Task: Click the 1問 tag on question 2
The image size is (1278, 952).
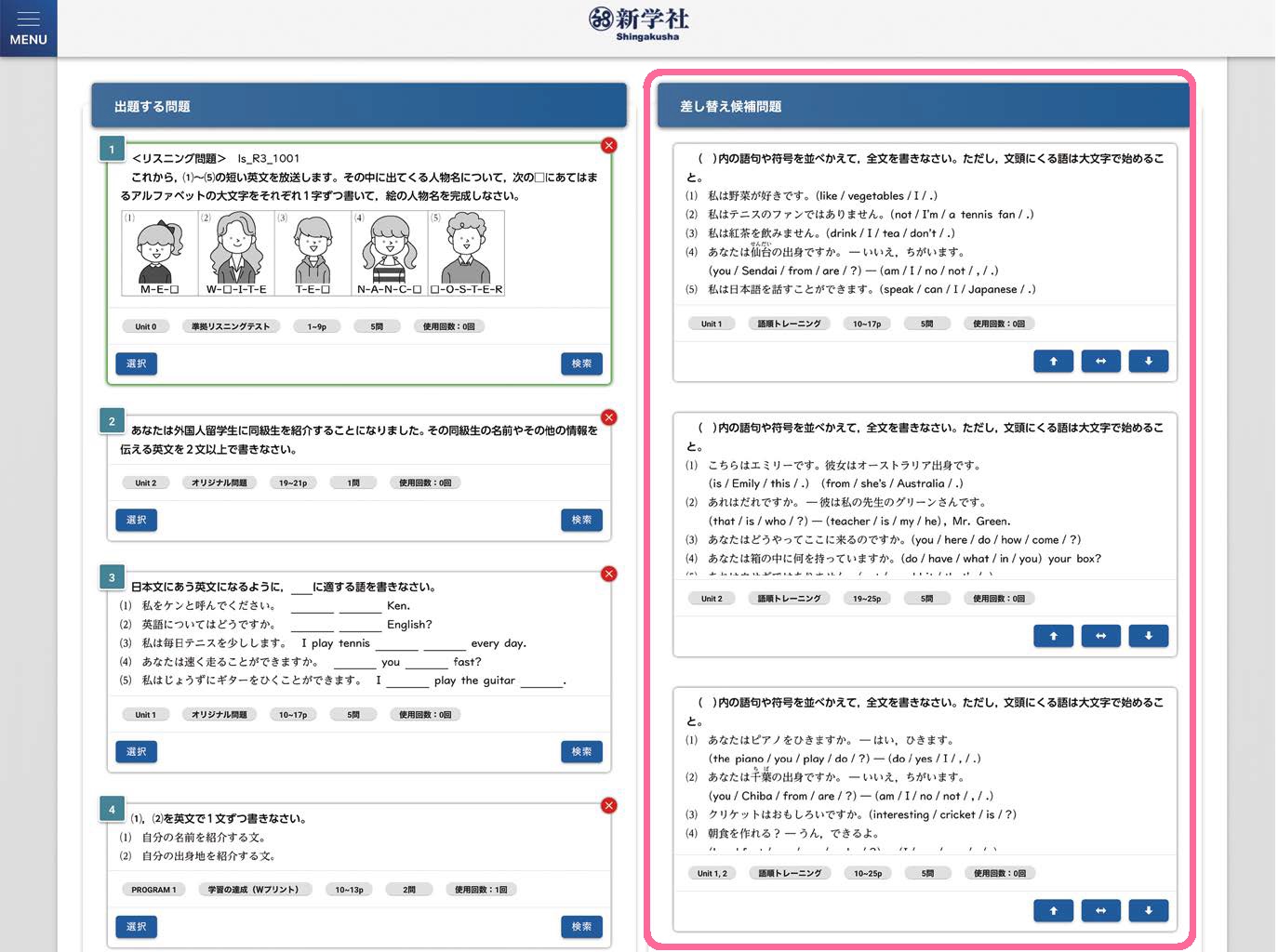Action: tap(353, 483)
